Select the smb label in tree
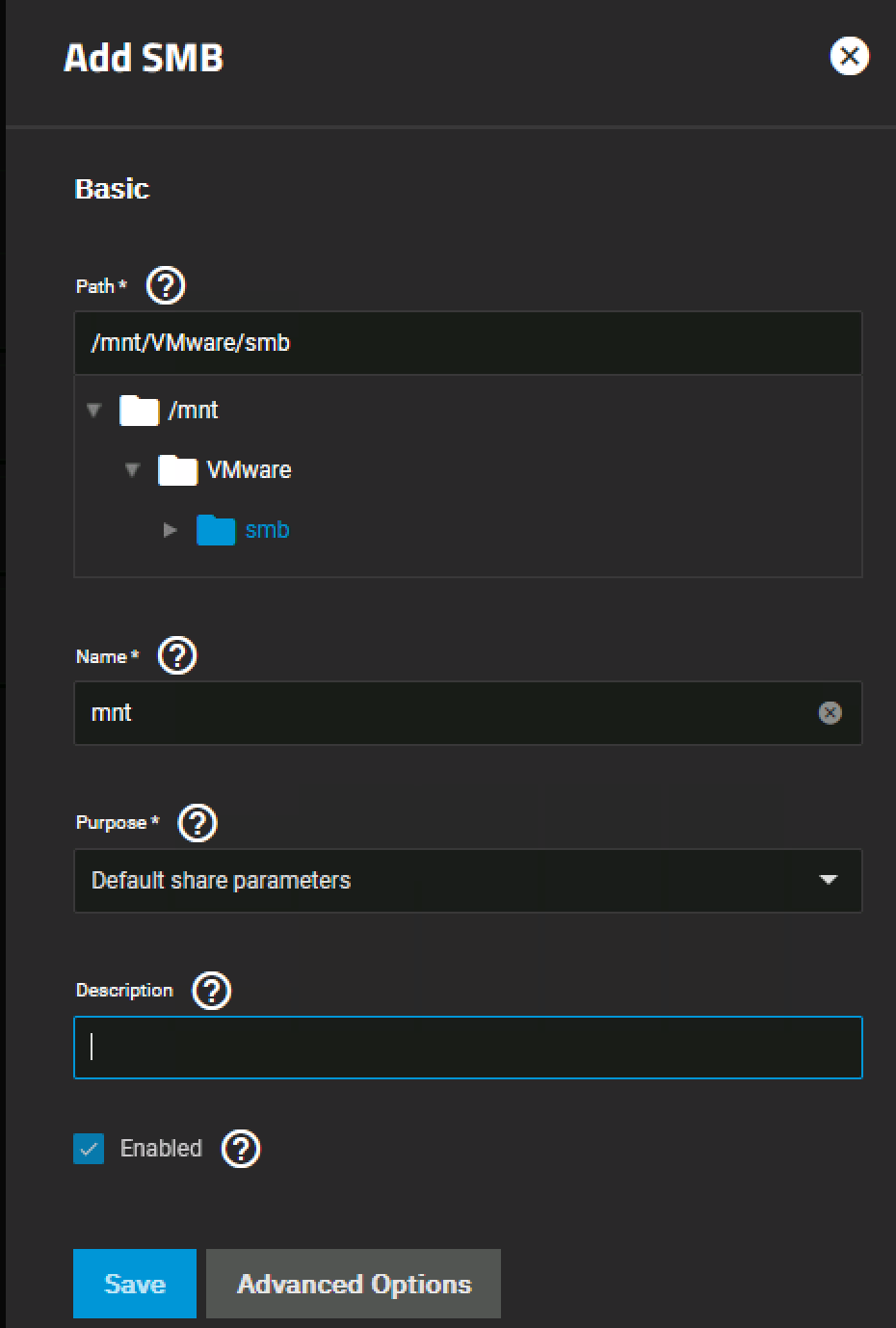This screenshot has height=1328, width=896. [267, 530]
